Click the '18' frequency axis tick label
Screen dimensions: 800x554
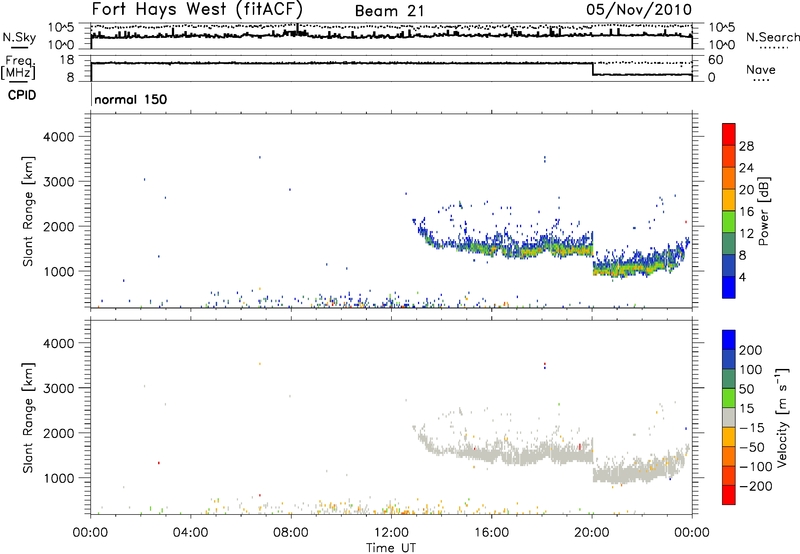pos(66,60)
